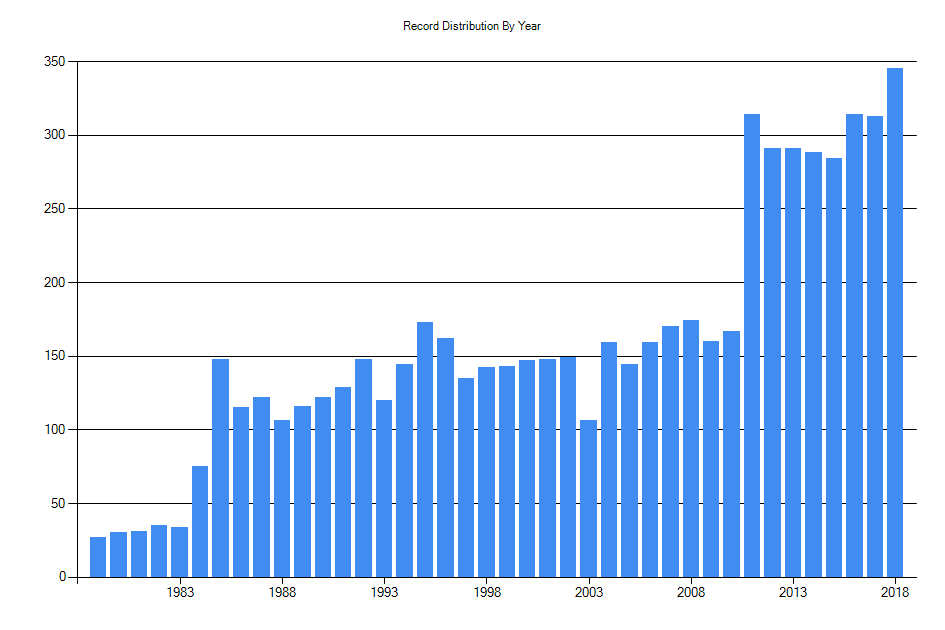Click the bar for year 1983
This screenshot has width=945, height=630.
coord(180,552)
